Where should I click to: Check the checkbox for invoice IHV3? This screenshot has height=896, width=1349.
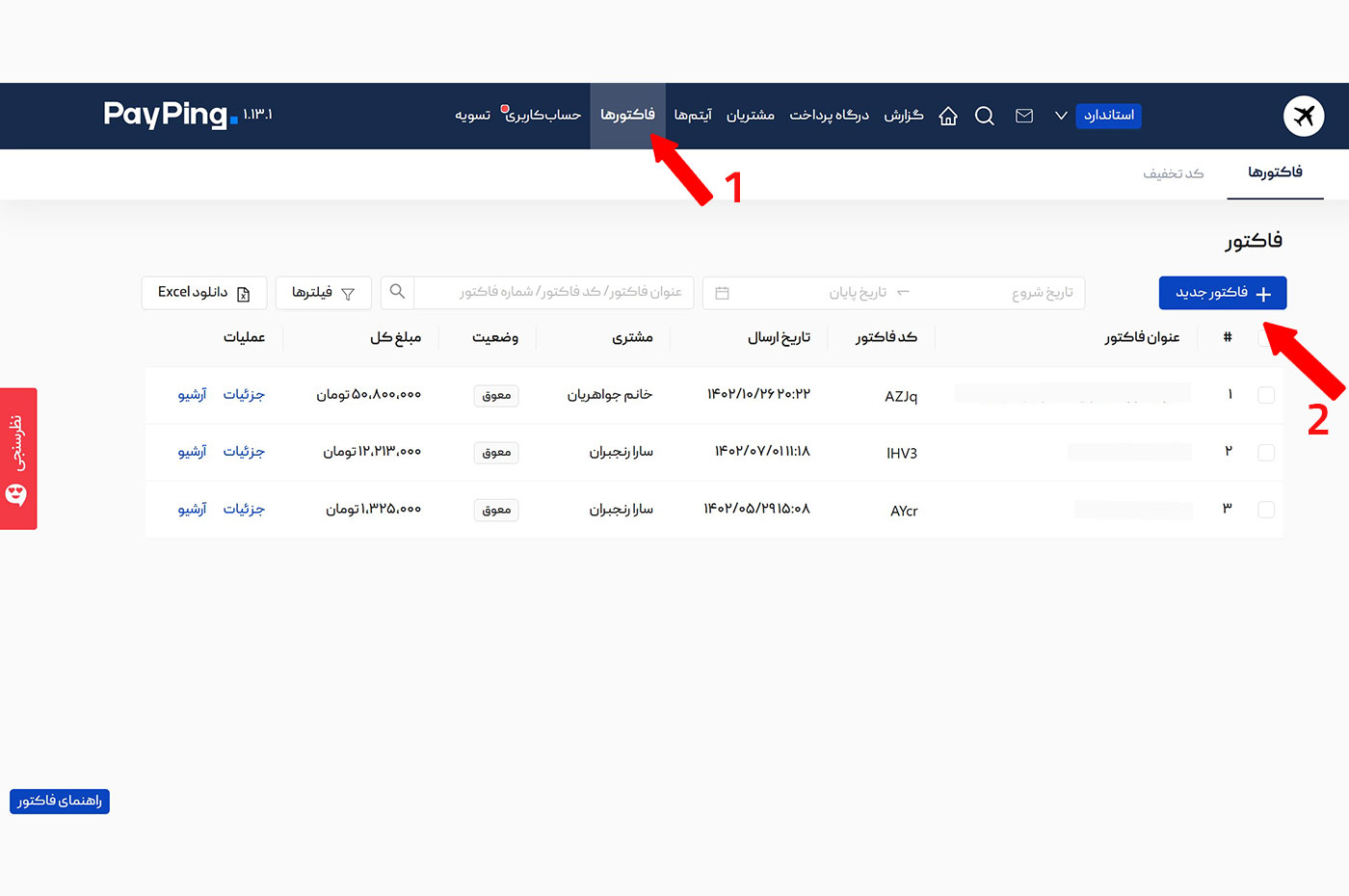[1266, 452]
